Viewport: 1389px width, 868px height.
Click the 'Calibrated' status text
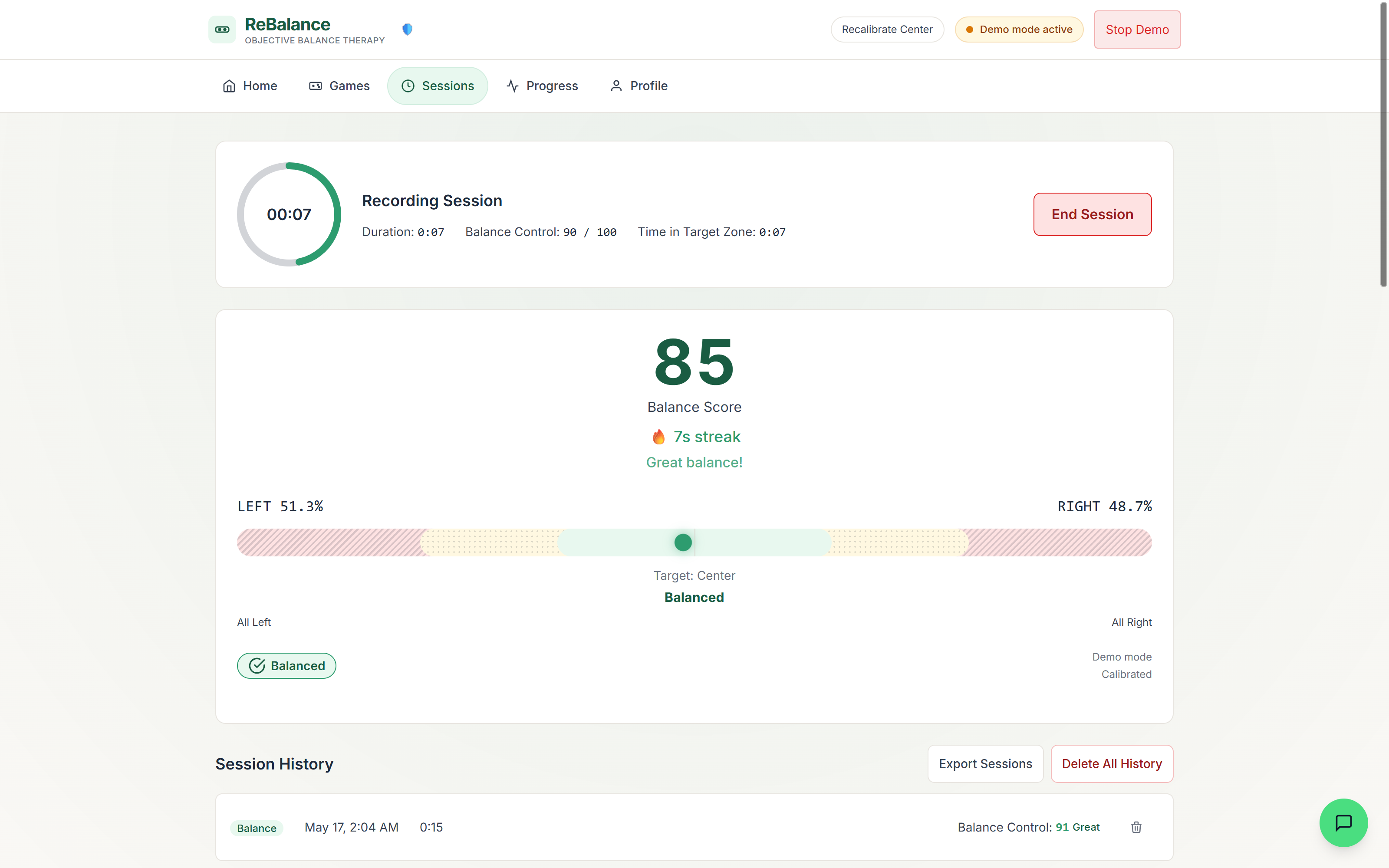(1126, 674)
